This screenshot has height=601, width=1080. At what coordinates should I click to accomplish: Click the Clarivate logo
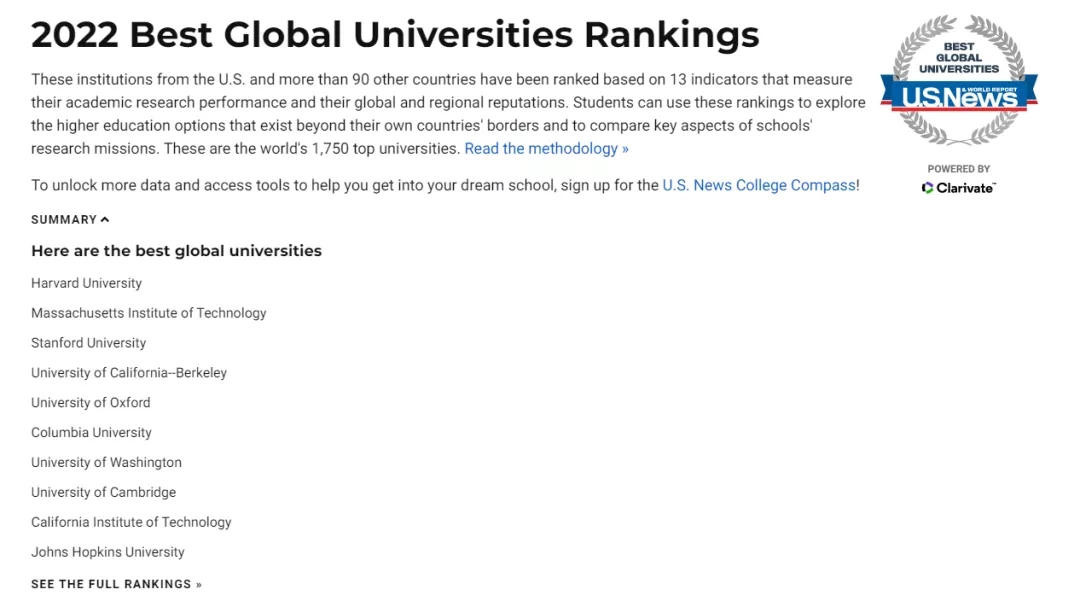click(x=959, y=188)
